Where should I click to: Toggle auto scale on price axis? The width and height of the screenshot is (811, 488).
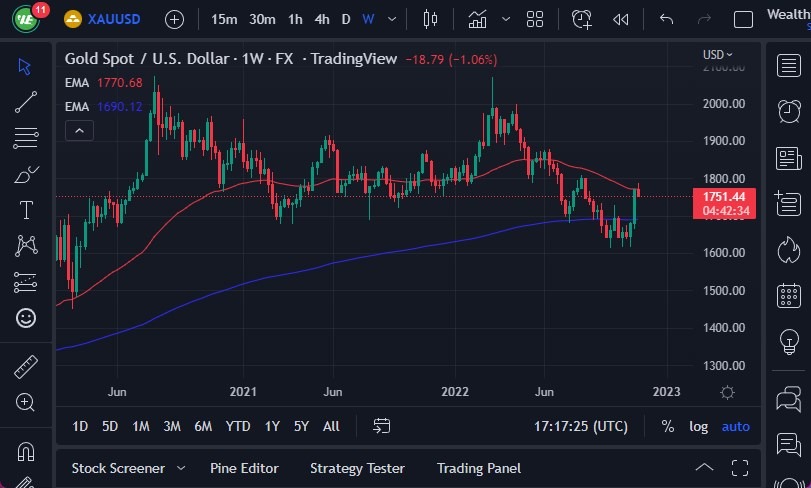(x=735, y=426)
